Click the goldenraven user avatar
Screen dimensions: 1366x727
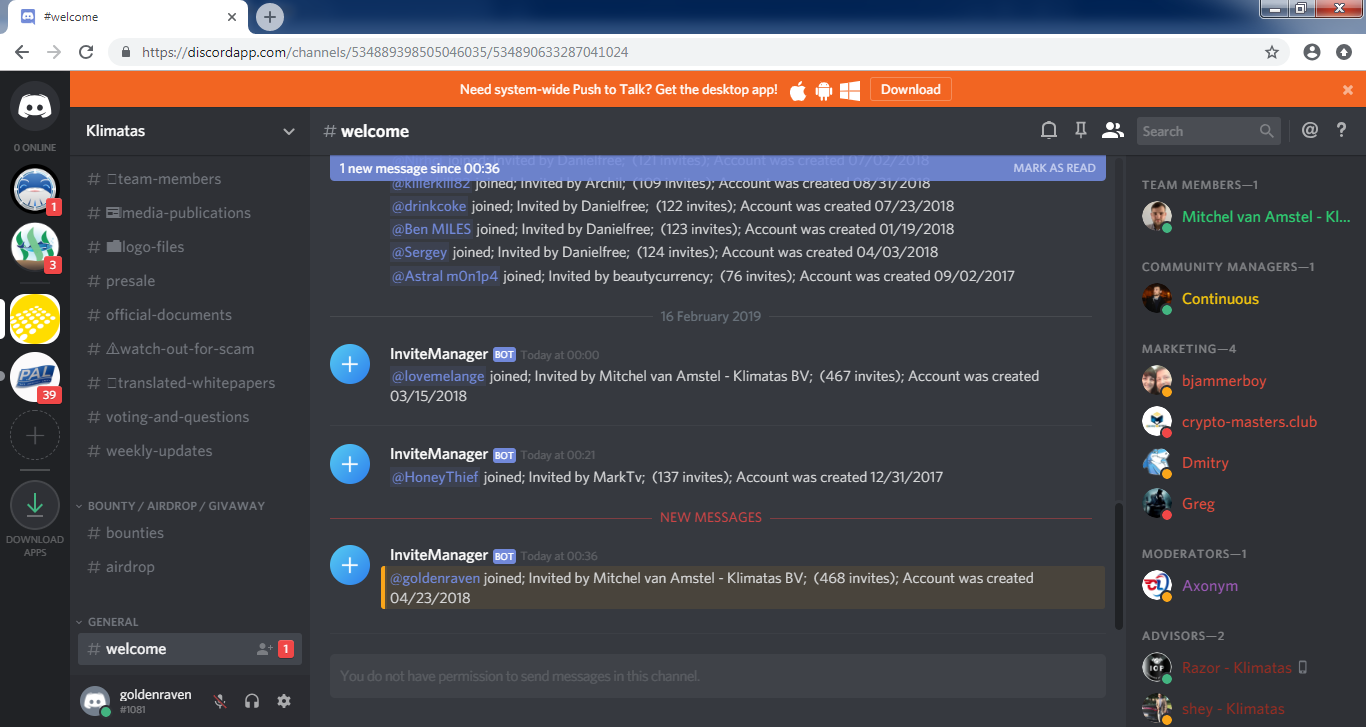(96, 701)
